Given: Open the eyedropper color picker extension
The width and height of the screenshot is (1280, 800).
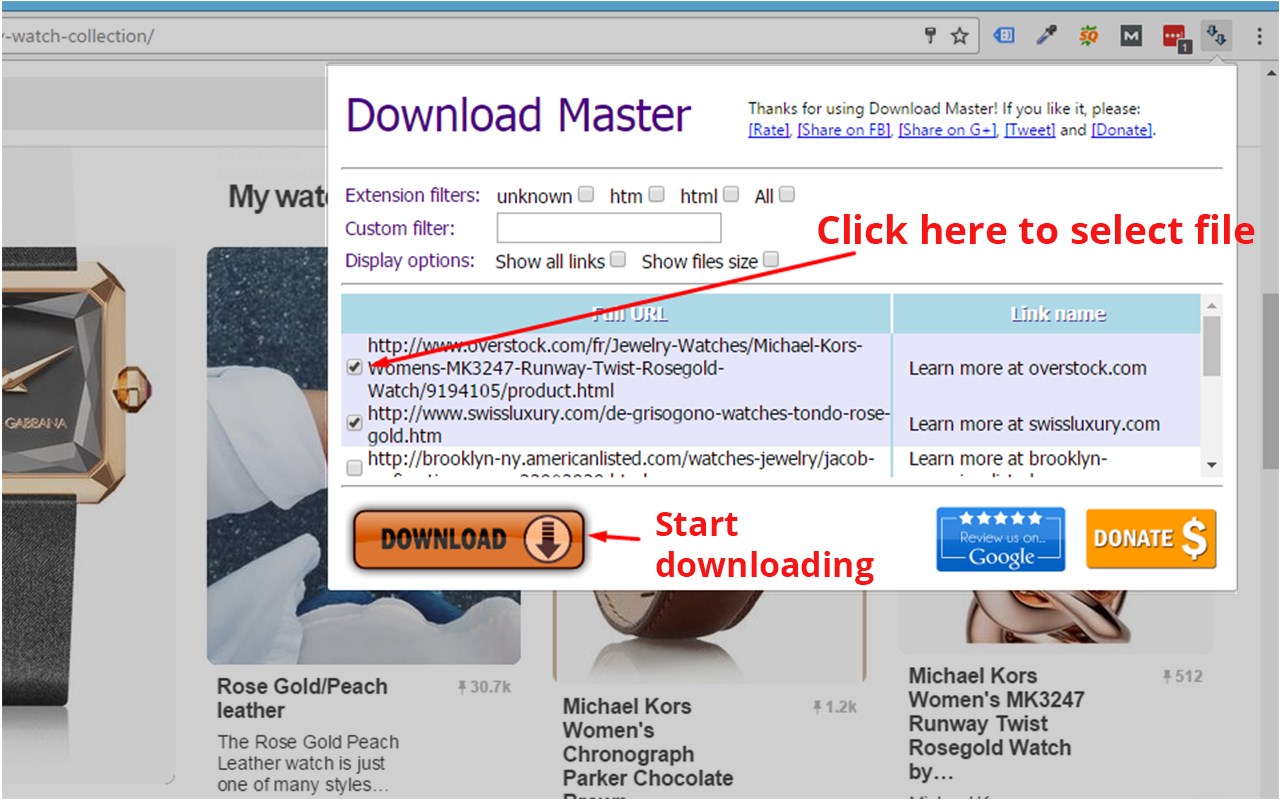Looking at the screenshot, I should [1046, 36].
